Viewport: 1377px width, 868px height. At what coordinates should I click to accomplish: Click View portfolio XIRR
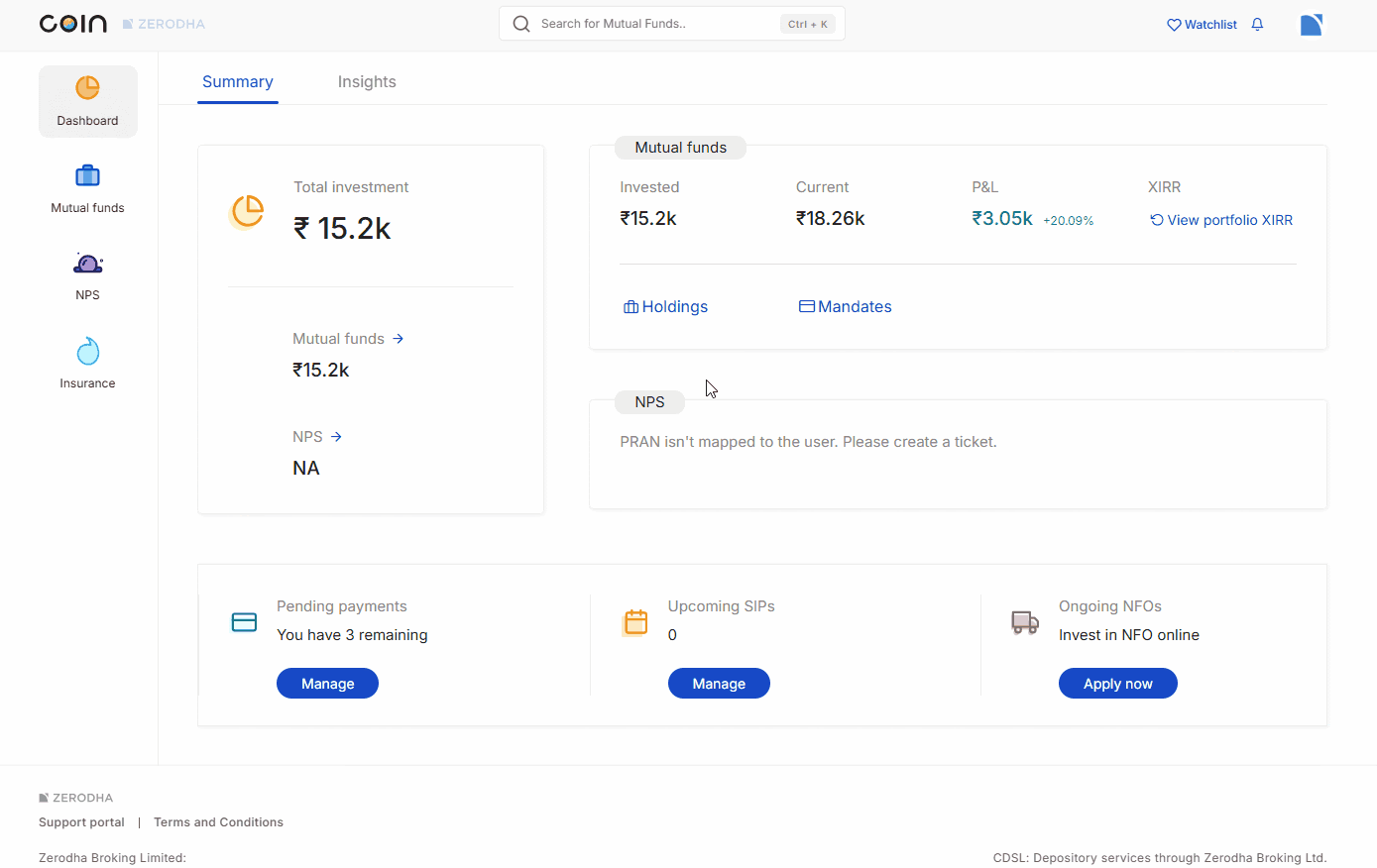tap(1221, 220)
